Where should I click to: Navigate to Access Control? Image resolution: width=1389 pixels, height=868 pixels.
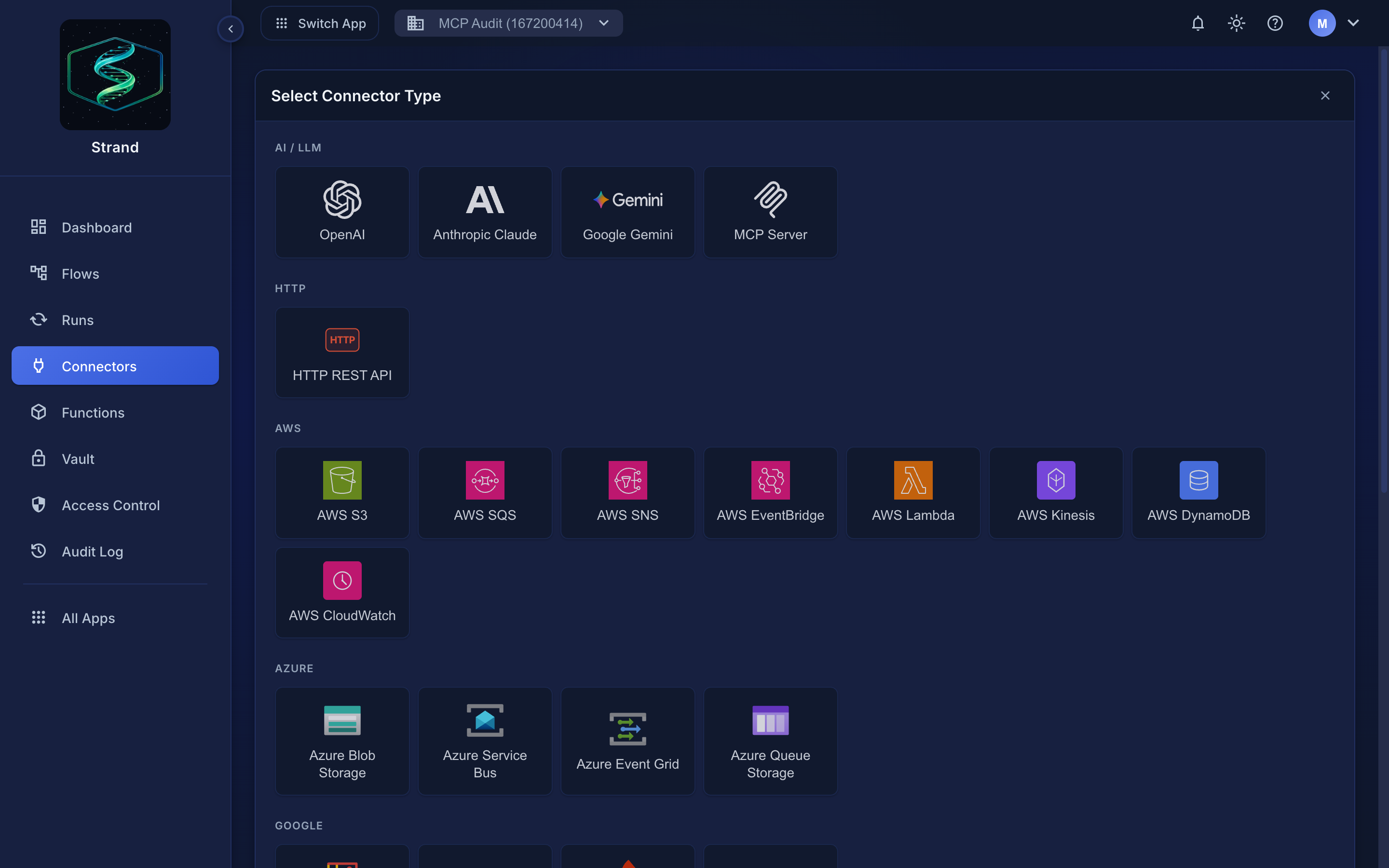(115, 504)
